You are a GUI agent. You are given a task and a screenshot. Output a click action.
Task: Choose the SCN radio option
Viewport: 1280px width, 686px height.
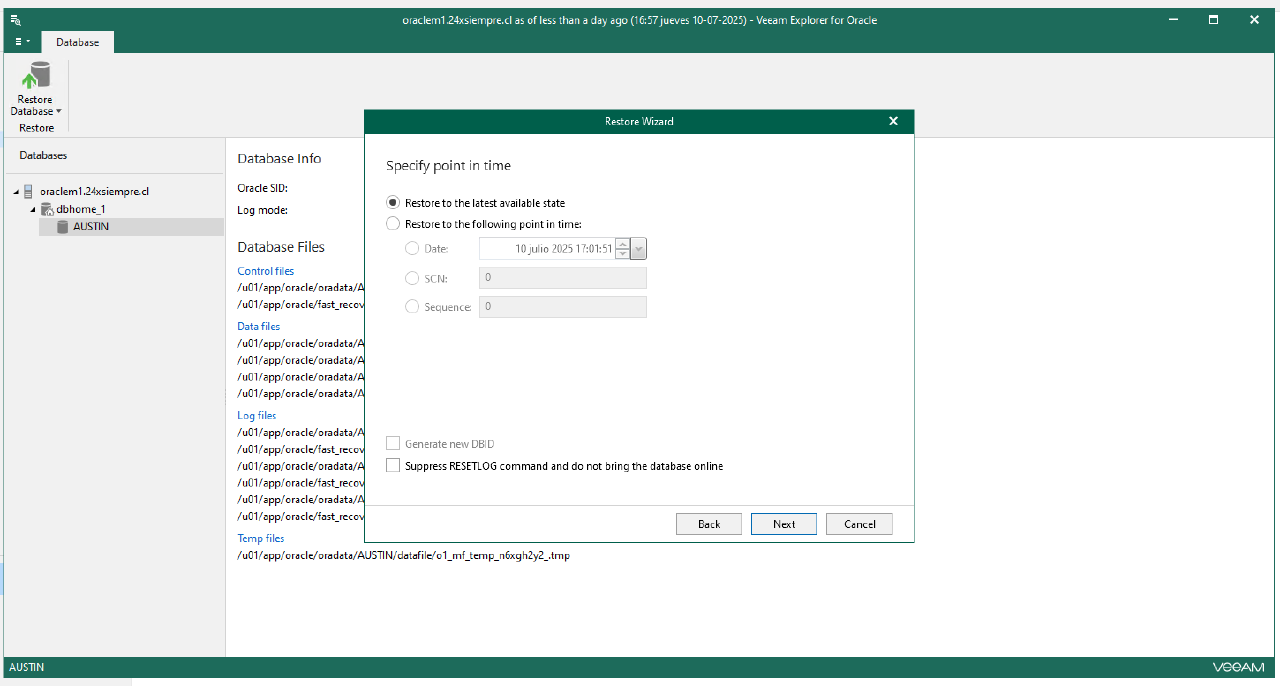(412, 278)
